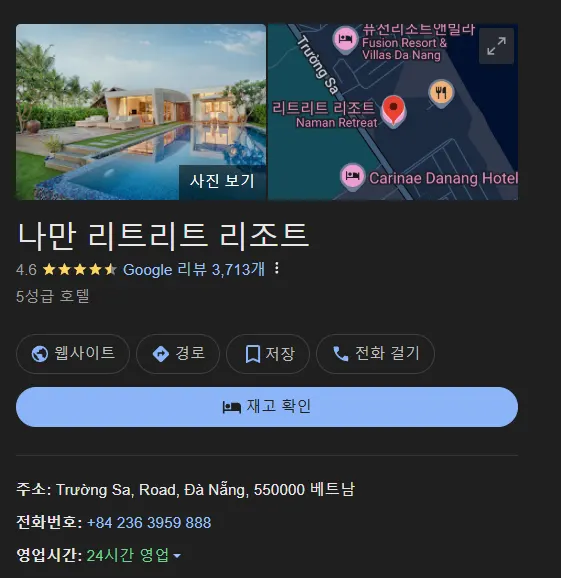Image resolution: width=561 pixels, height=578 pixels.
Task: Click the 4.6 star rating display
Action: click(x=66, y=269)
